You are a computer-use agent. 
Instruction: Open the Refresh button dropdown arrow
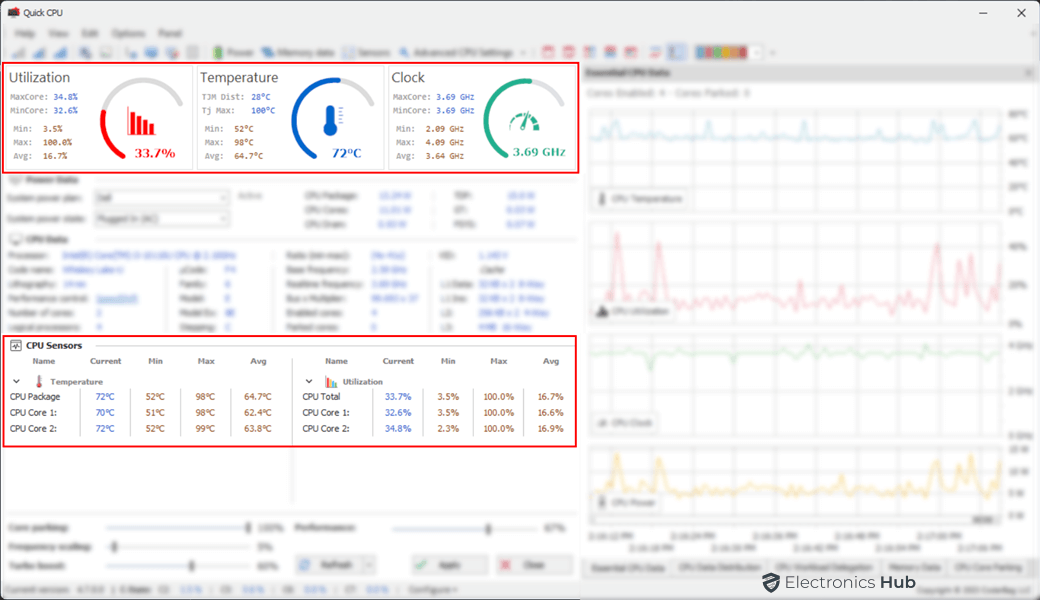(x=369, y=565)
